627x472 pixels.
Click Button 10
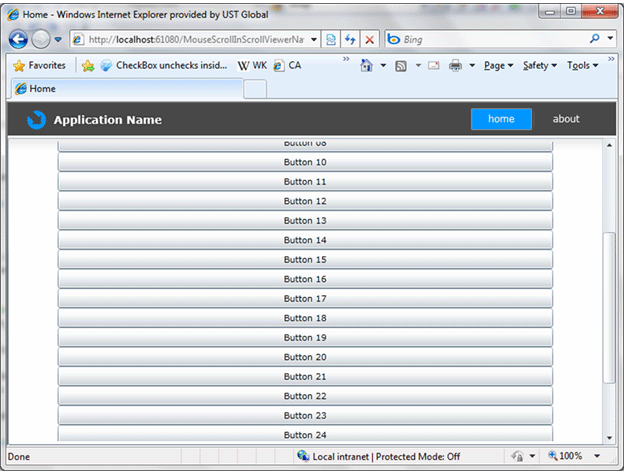(x=305, y=162)
